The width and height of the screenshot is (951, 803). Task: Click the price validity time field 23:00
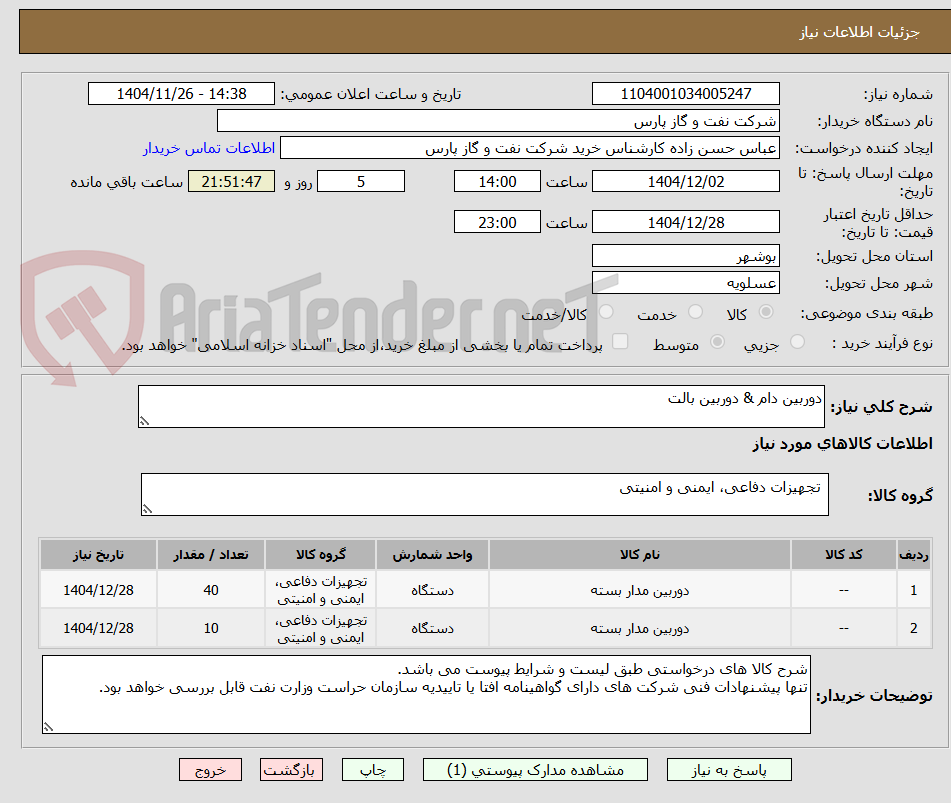tap(497, 222)
